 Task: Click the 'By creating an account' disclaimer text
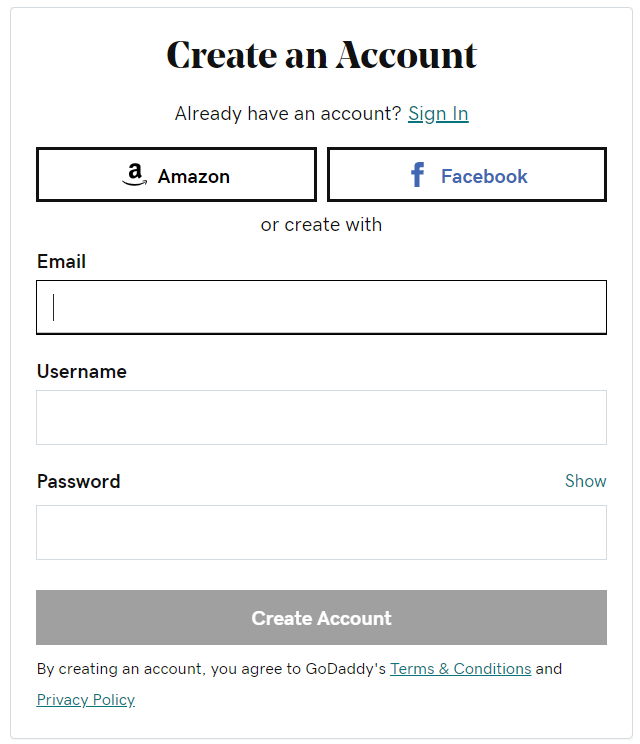211,669
